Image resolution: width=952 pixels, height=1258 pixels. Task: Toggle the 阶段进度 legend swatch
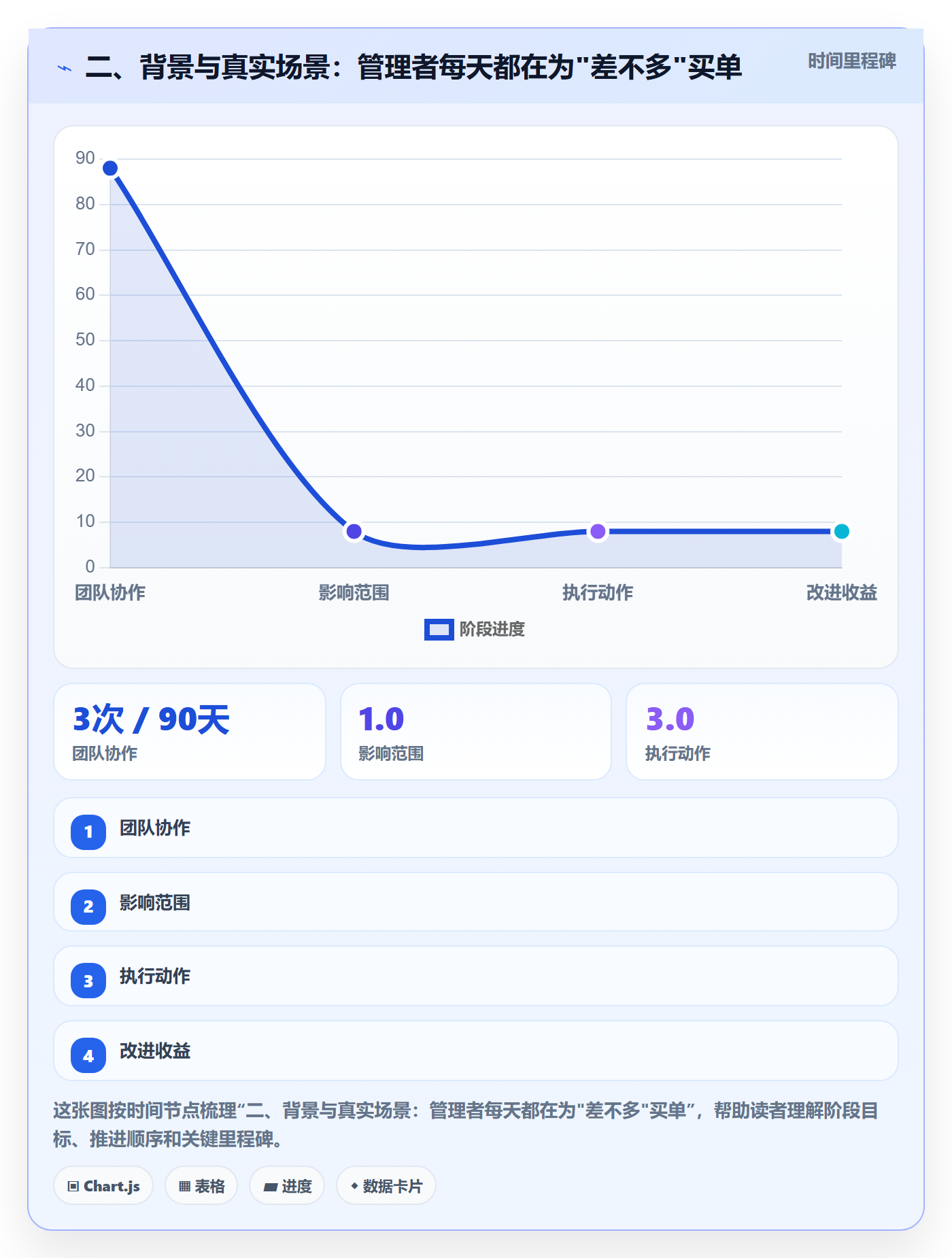439,630
